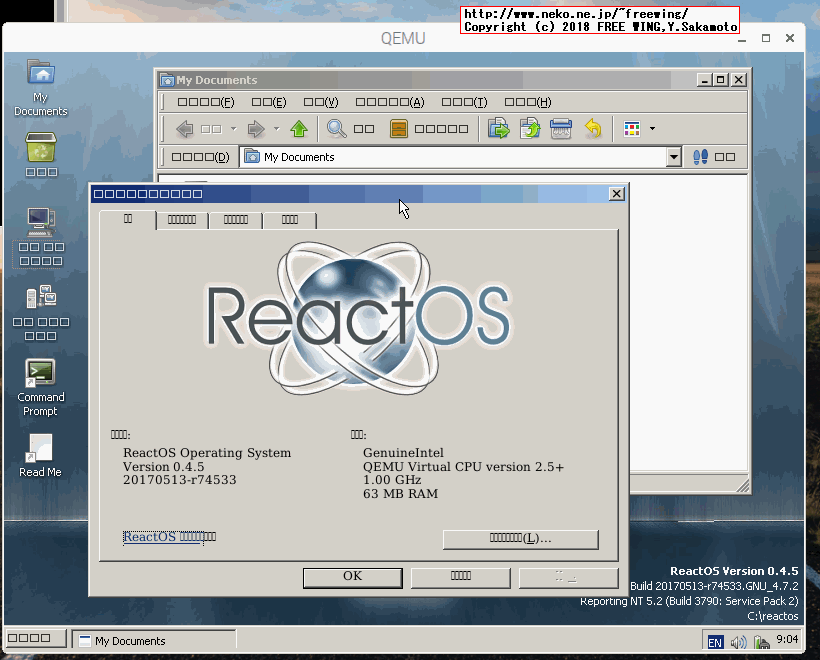820x660 pixels.
Task: Click the volume speaker tray icon
Action: 738,642
